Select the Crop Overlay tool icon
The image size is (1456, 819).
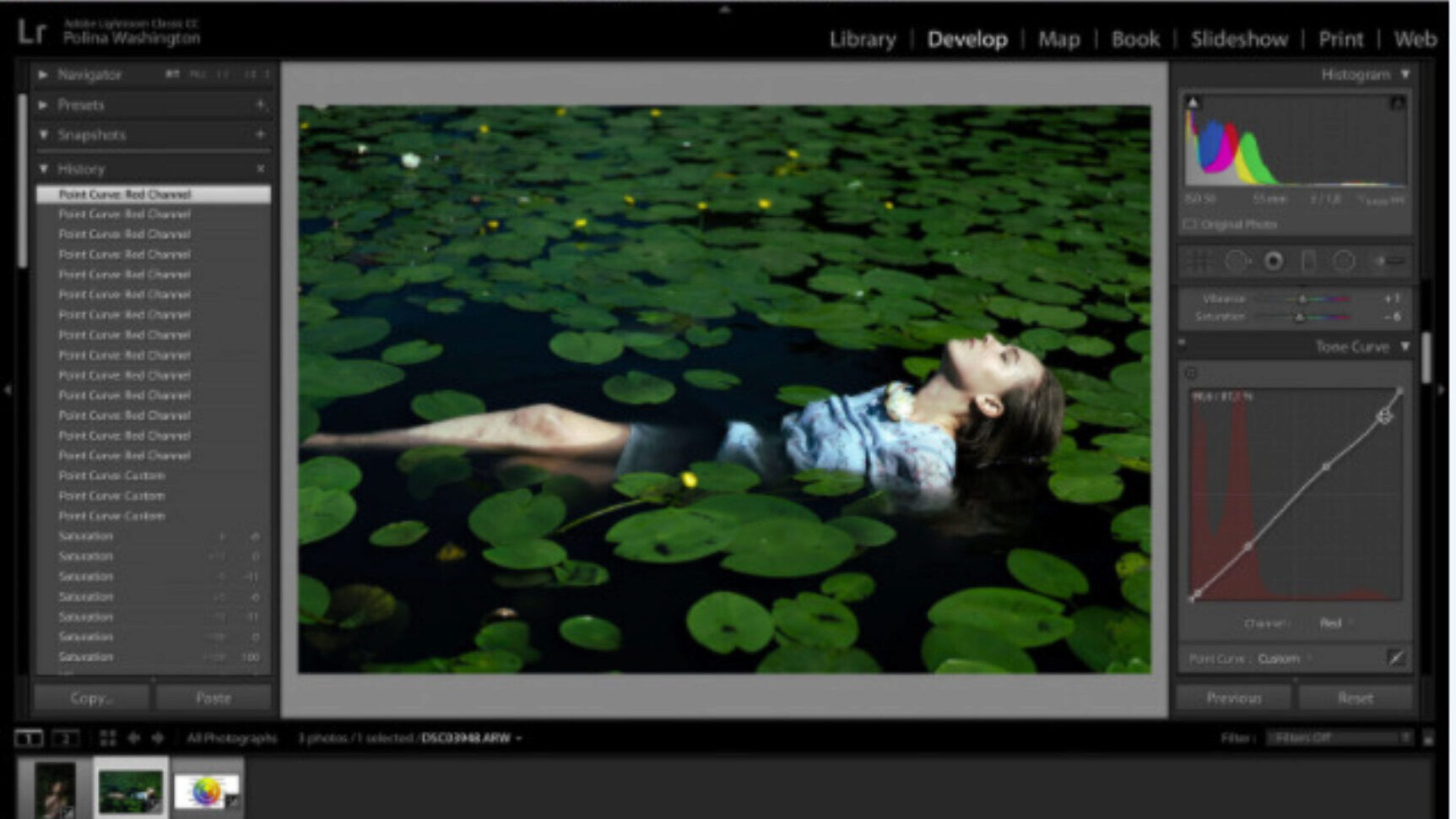1199,262
